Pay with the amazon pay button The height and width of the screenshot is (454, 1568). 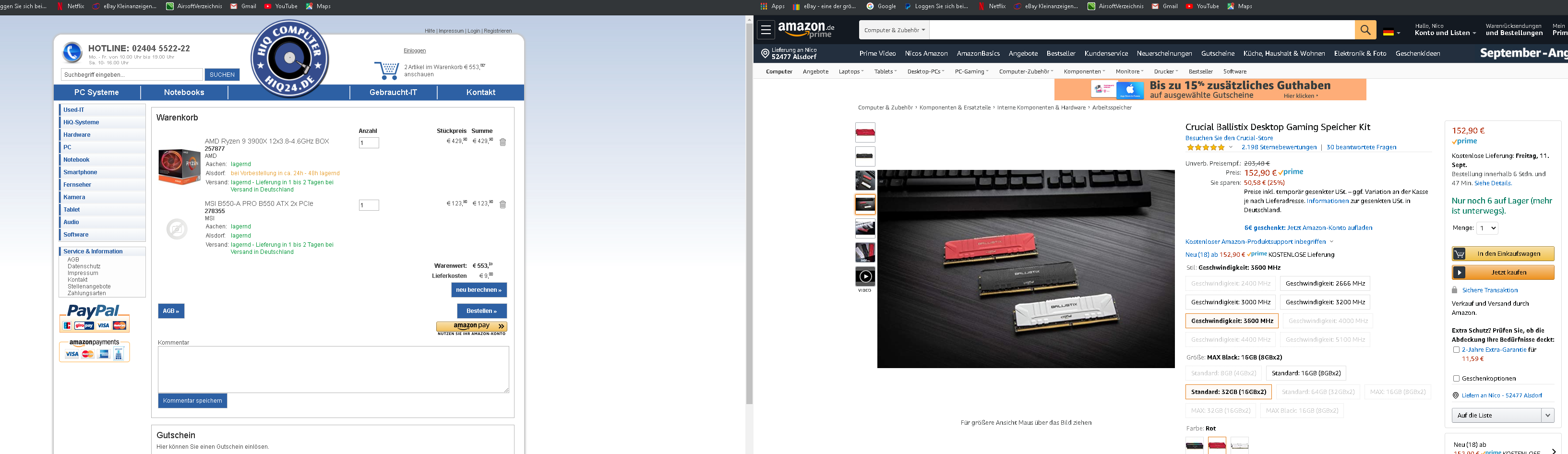(x=472, y=327)
